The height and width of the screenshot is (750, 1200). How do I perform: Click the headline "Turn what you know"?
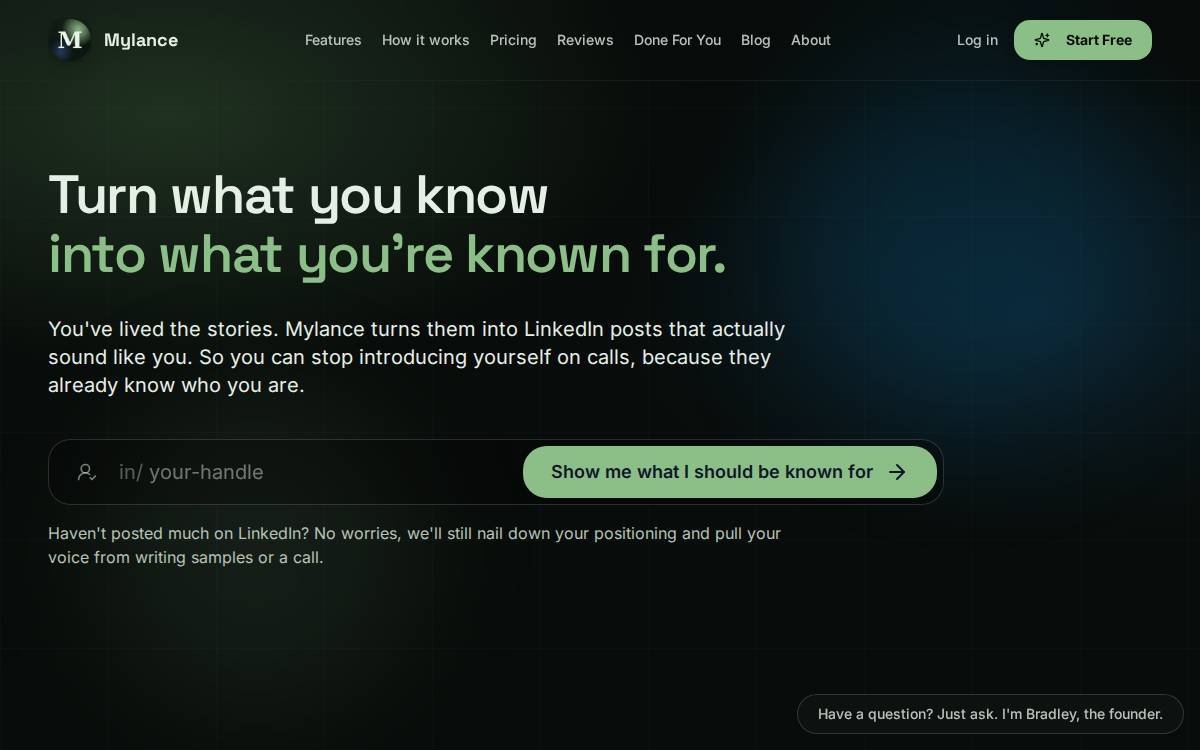point(298,195)
